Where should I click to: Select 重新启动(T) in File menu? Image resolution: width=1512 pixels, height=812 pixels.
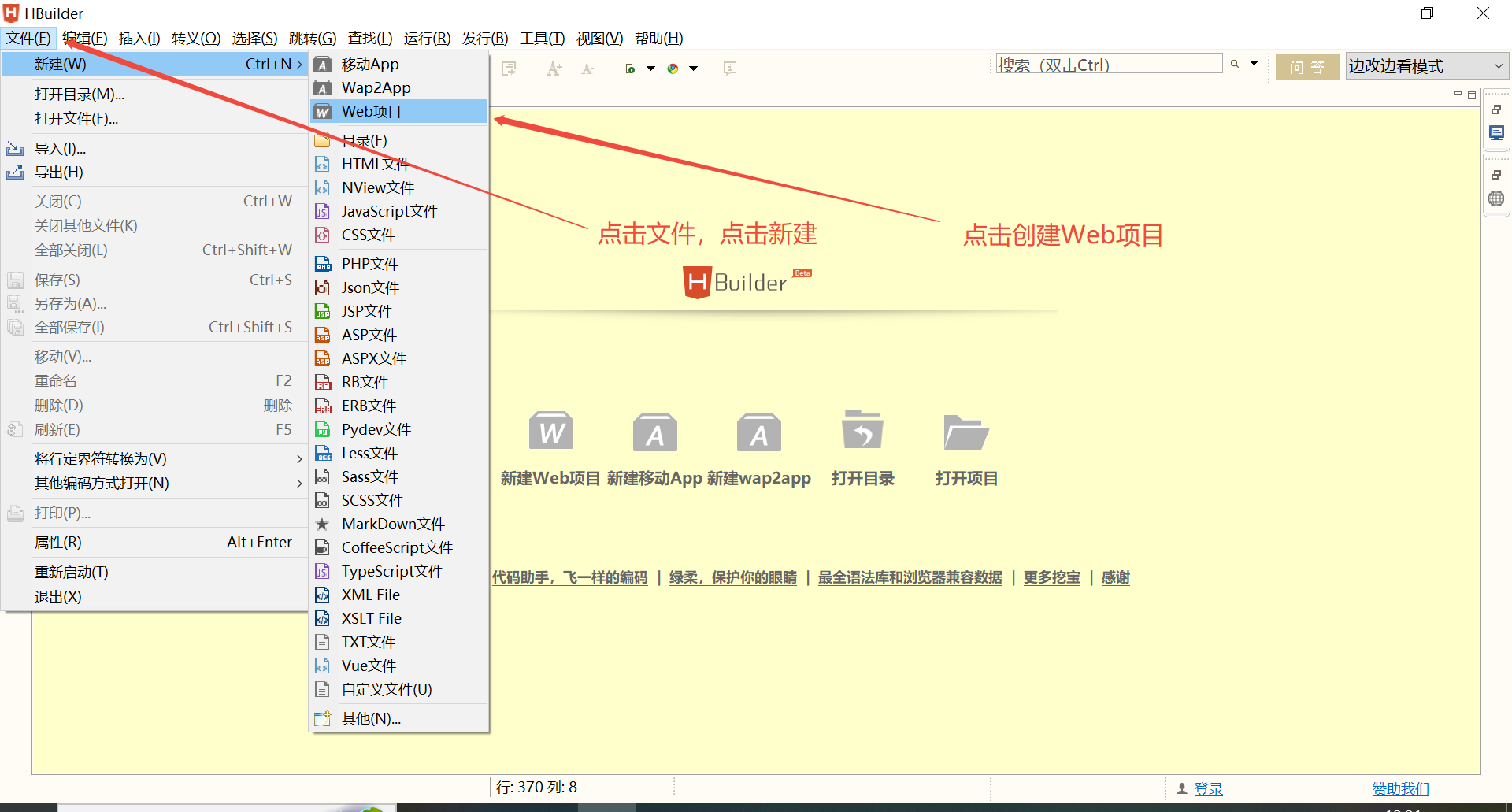[x=155, y=573]
